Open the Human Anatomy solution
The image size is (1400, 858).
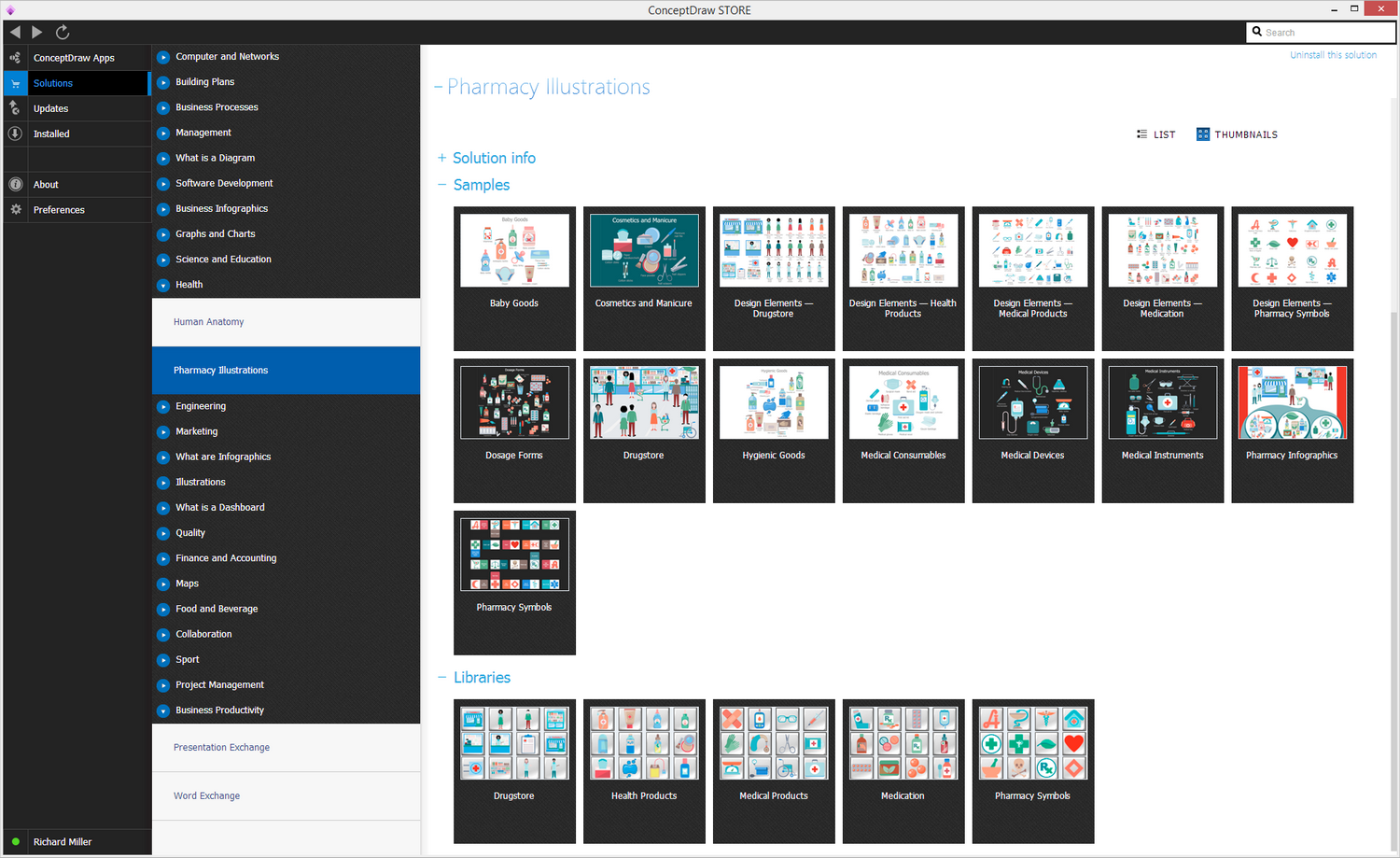coord(286,322)
